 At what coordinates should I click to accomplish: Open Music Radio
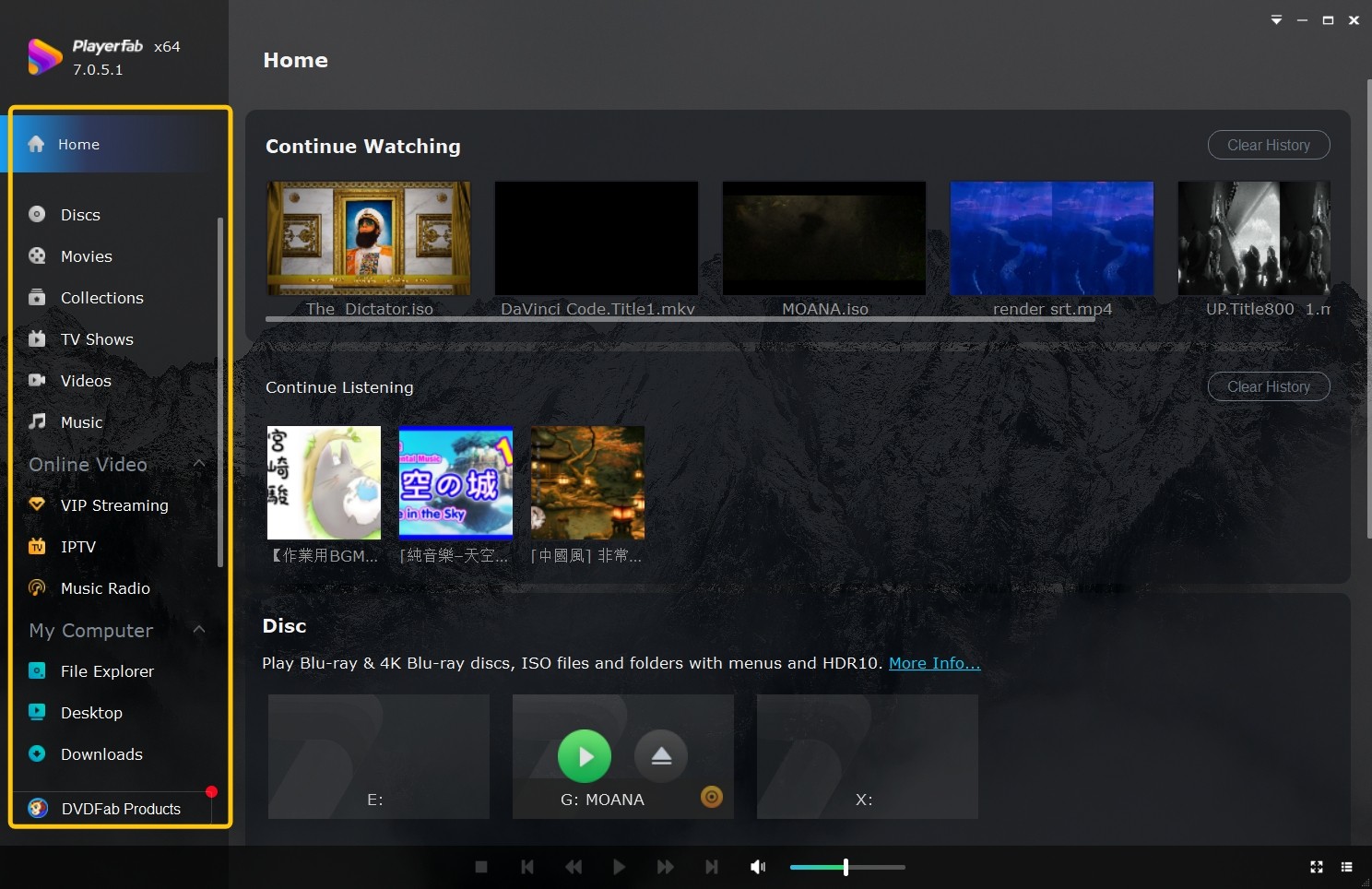pos(104,587)
